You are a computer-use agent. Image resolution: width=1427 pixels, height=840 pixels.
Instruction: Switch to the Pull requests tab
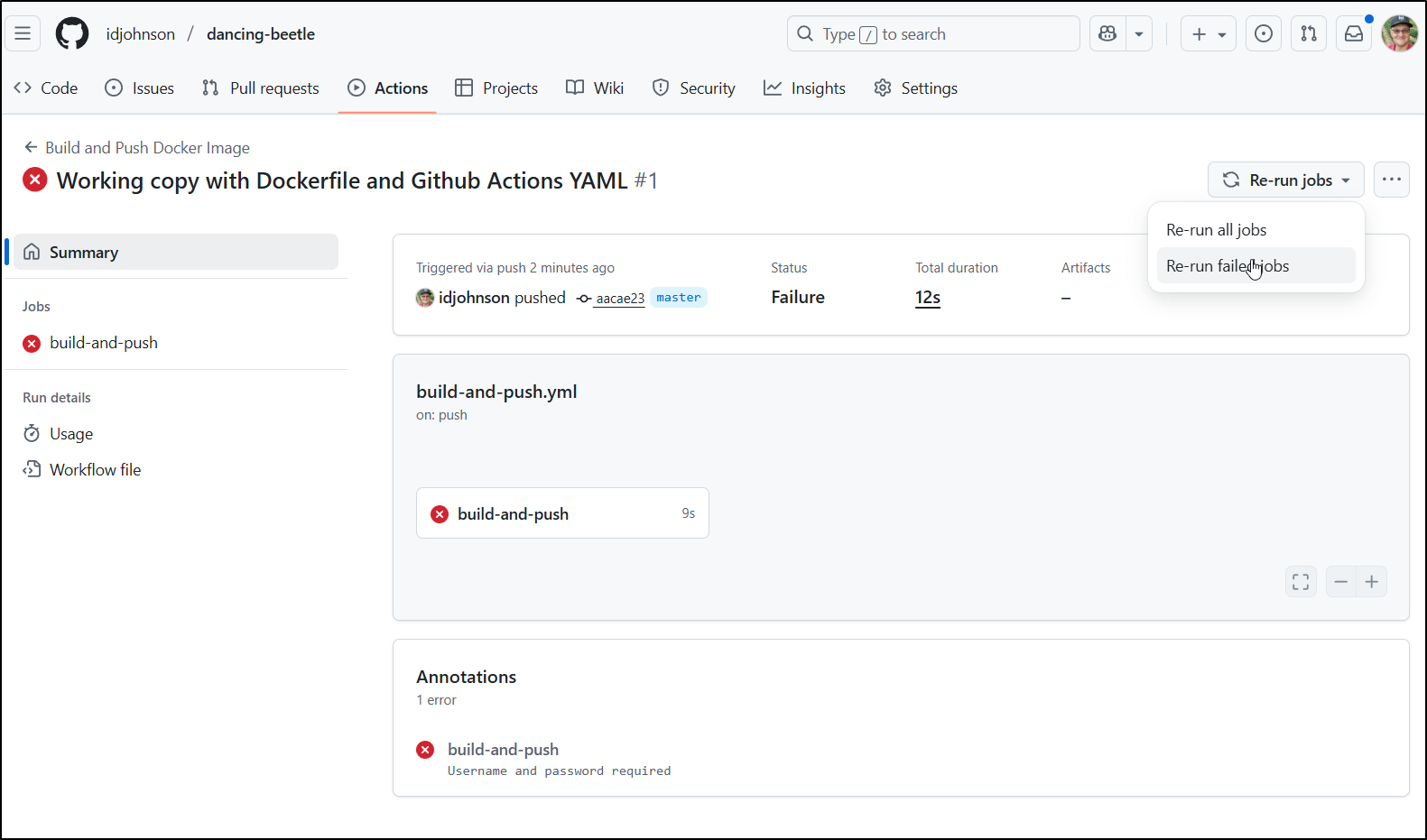tap(261, 88)
